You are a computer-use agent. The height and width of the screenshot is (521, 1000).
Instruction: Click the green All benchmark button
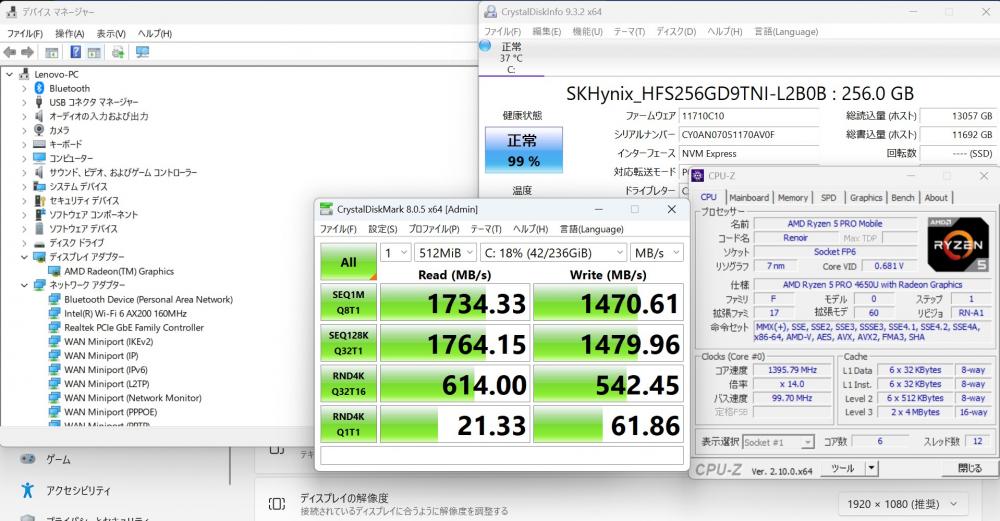[348, 262]
